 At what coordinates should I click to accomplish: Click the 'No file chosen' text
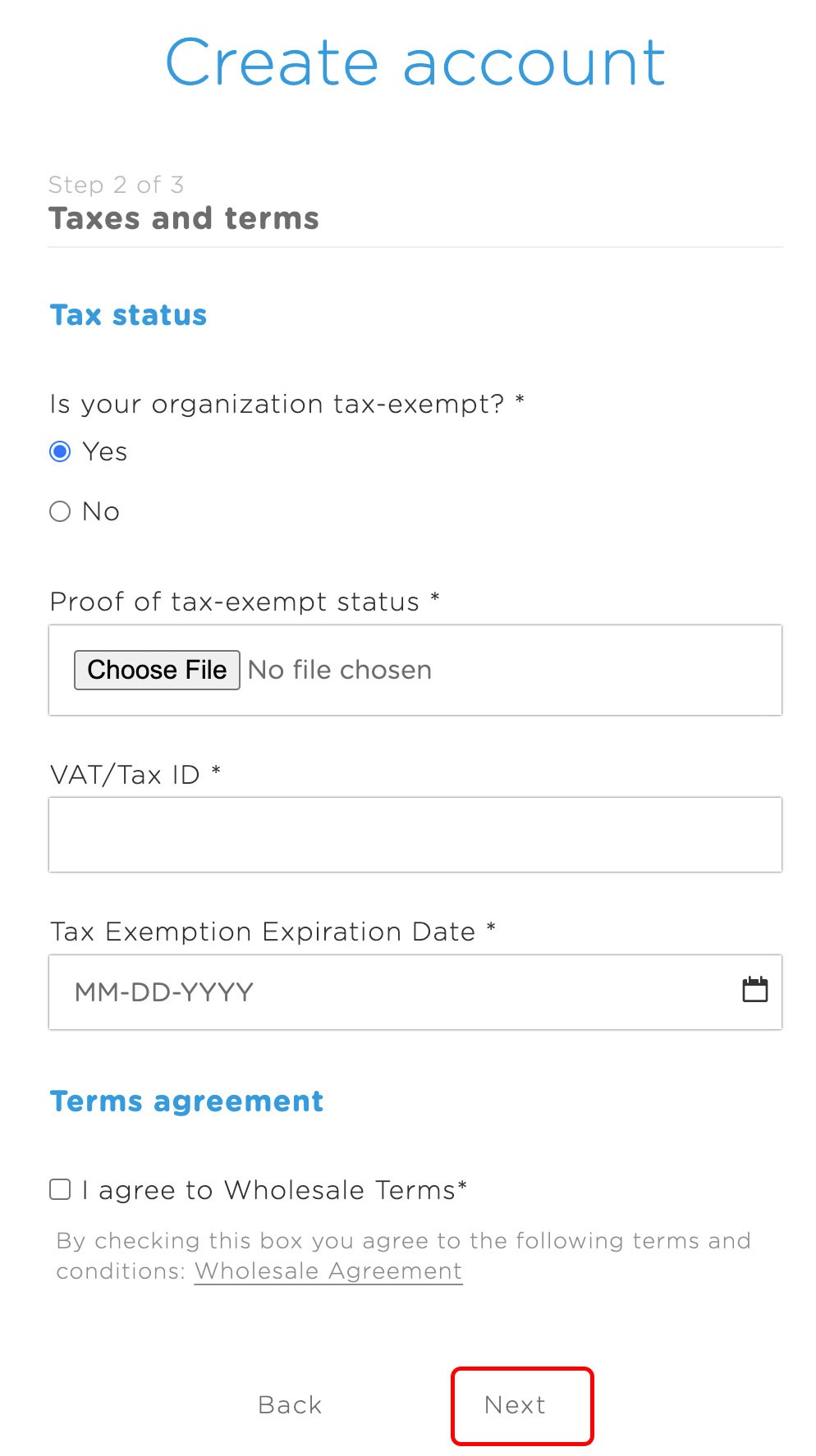[340, 670]
